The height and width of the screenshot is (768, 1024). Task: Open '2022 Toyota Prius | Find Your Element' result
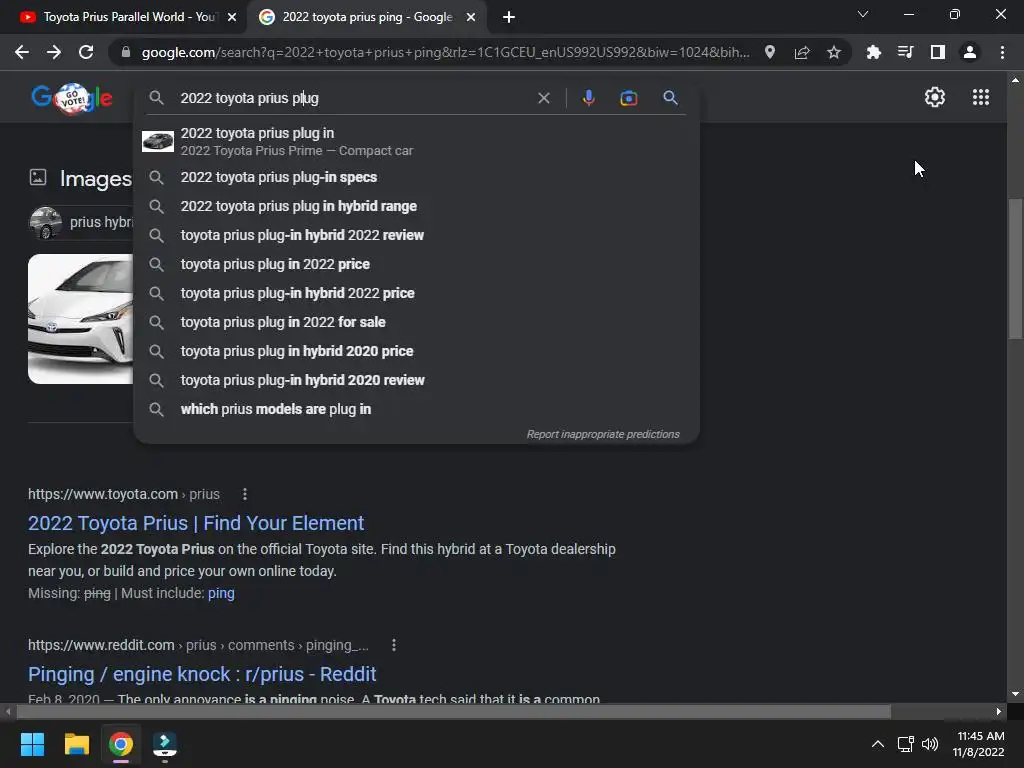point(196,523)
